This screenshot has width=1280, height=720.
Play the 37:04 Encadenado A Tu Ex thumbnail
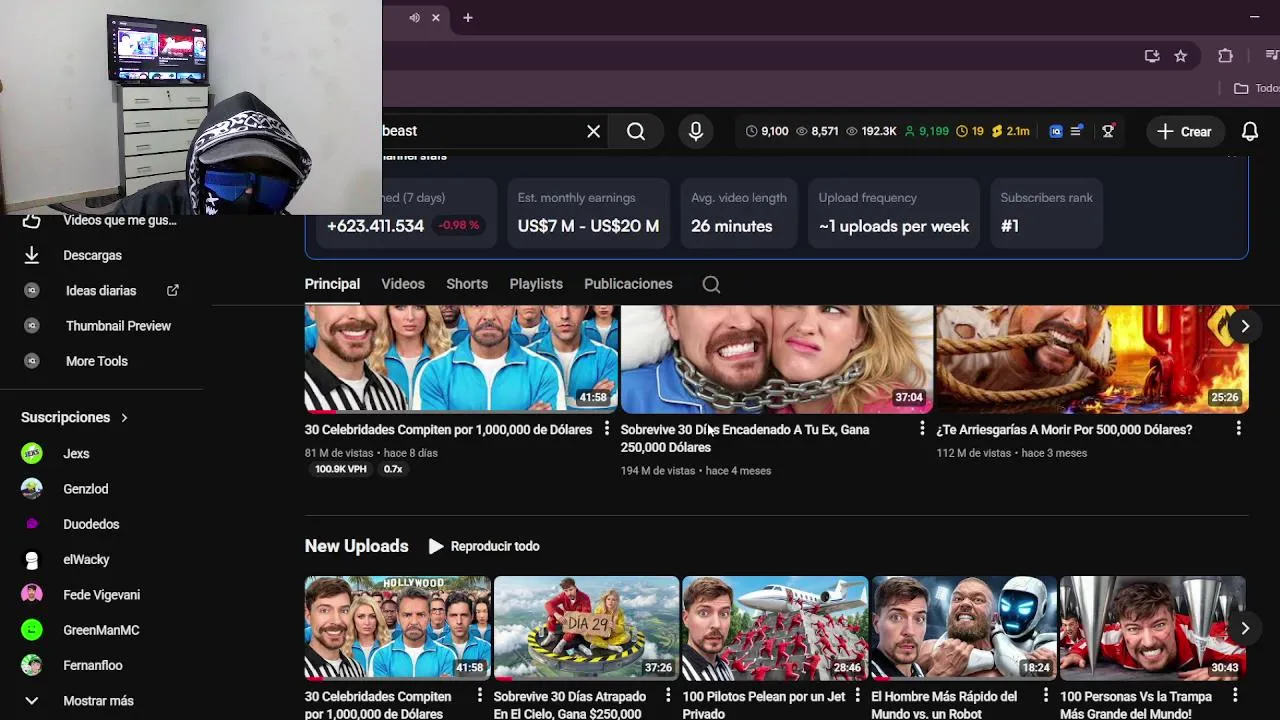pos(777,359)
